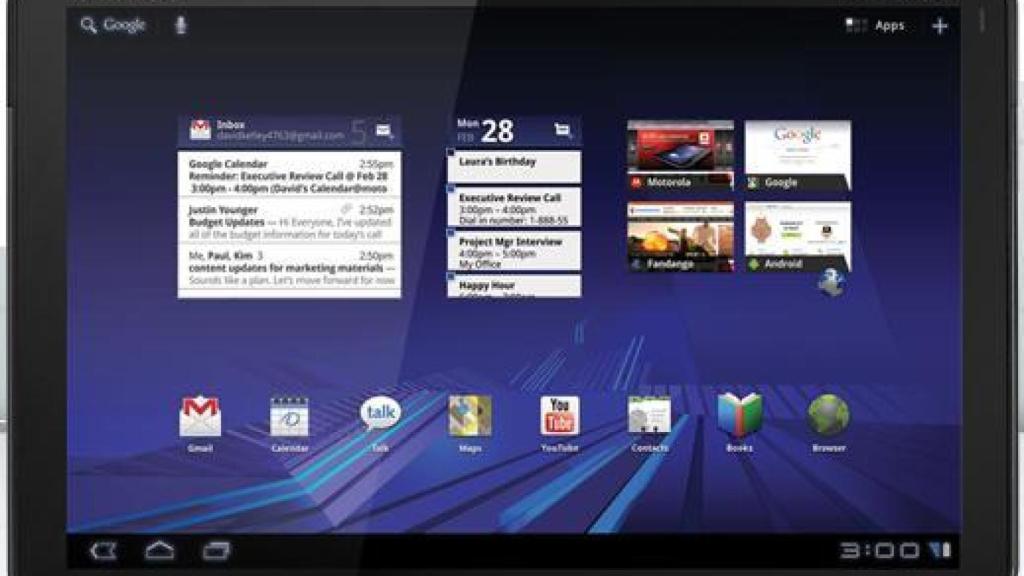1024x576 pixels.
Task: Launch YouTube
Action: point(561,412)
